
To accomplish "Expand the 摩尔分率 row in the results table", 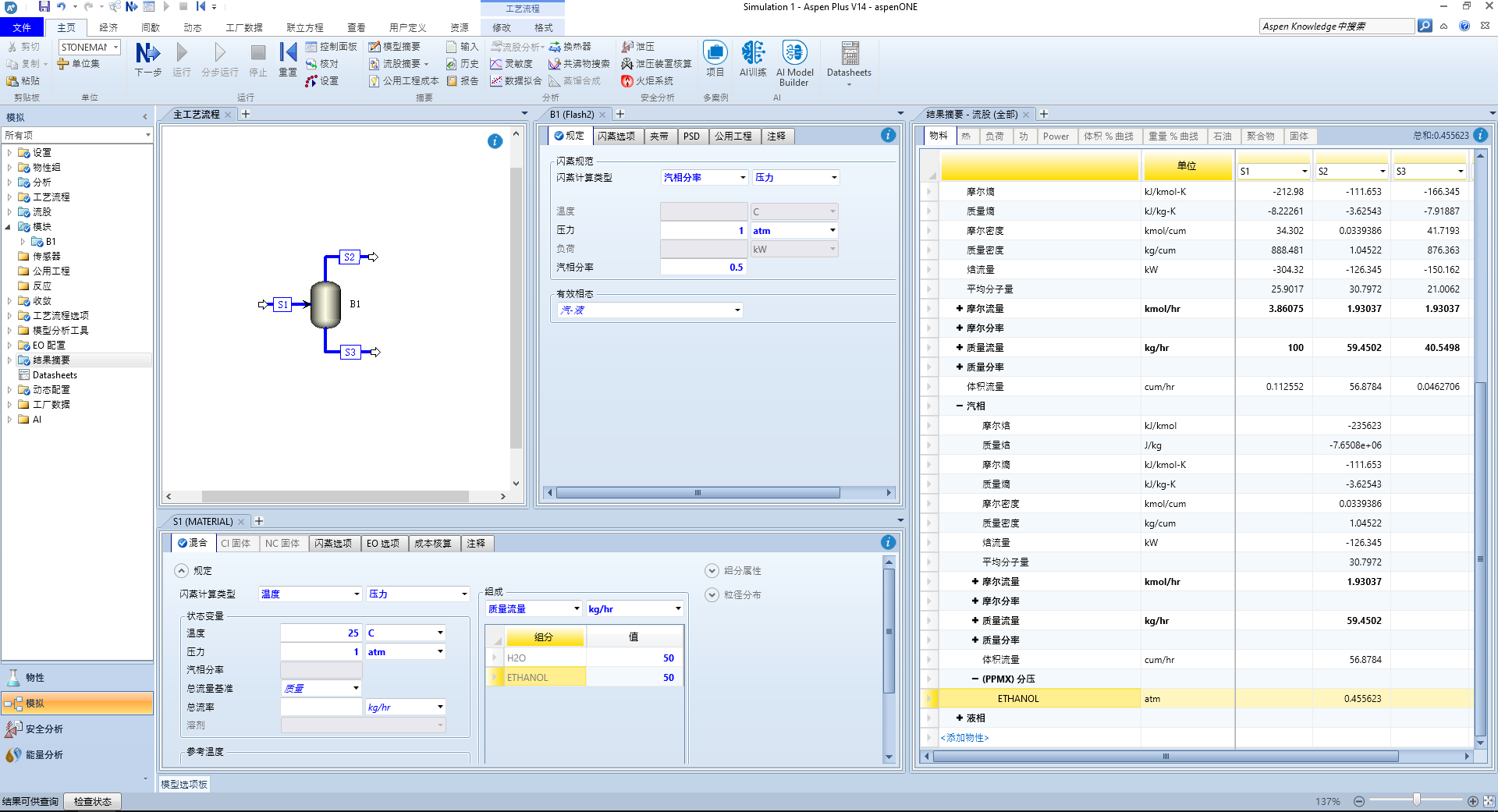I will click(x=960, y=328).
